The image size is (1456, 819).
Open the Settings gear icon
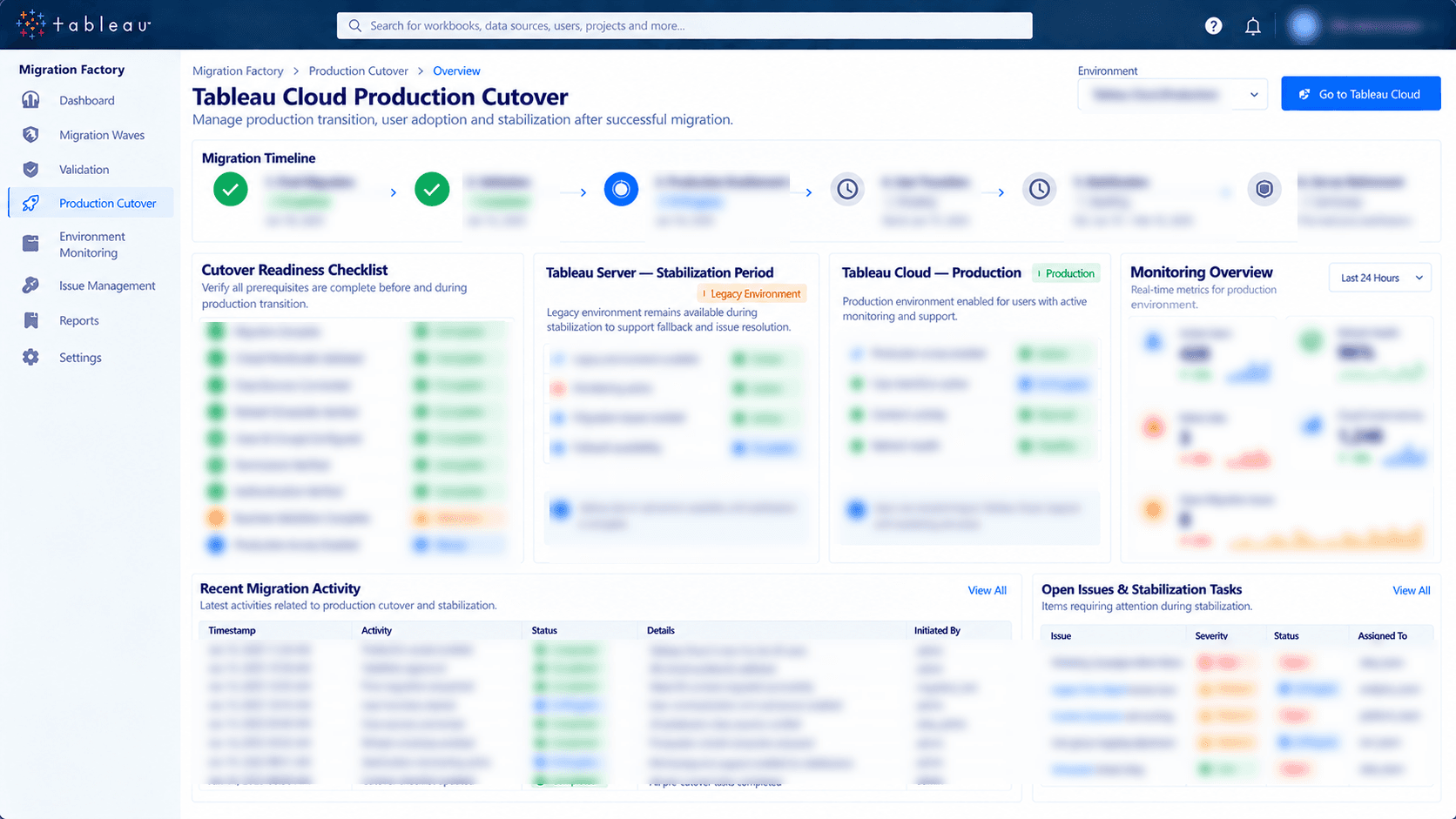(30, 357)
